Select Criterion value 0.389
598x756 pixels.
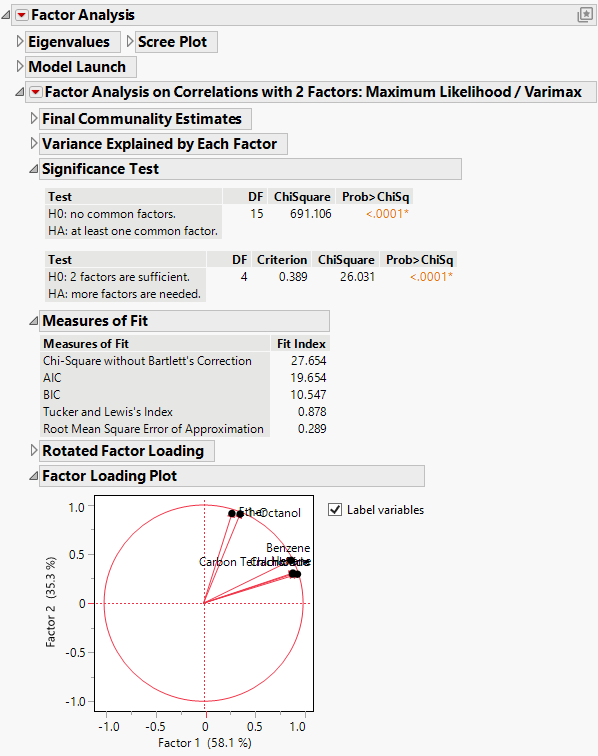point(293,277)
